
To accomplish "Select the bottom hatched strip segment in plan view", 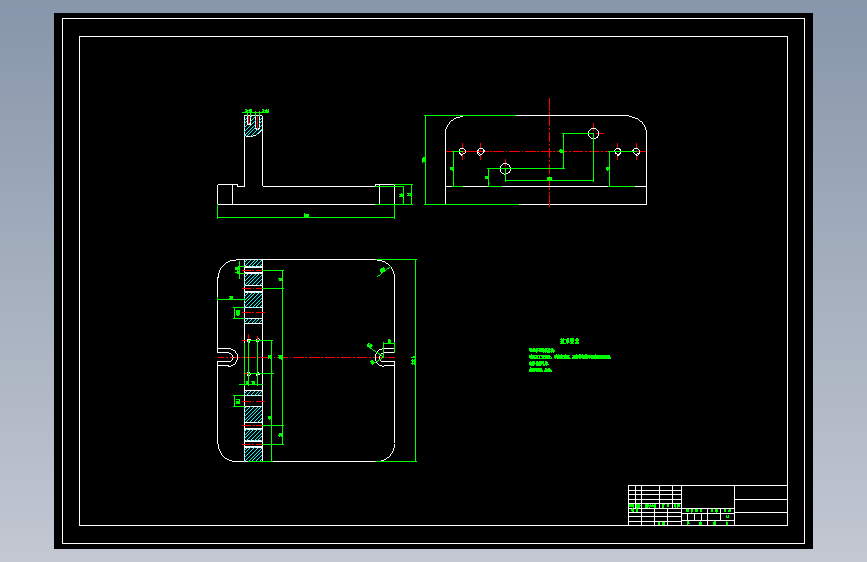I will pyautogui.click(x=253, y=454).
